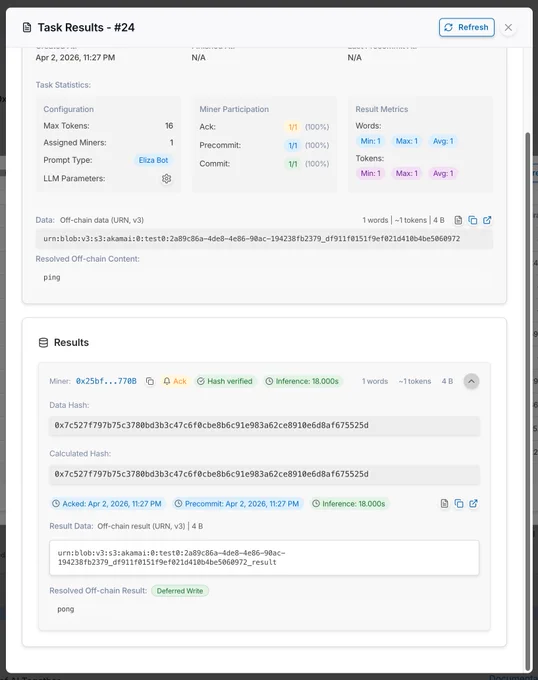The width and height of the screenshot is (538, 680).
Task: Click the resolved content 'ping'
Action: point(52,278)
